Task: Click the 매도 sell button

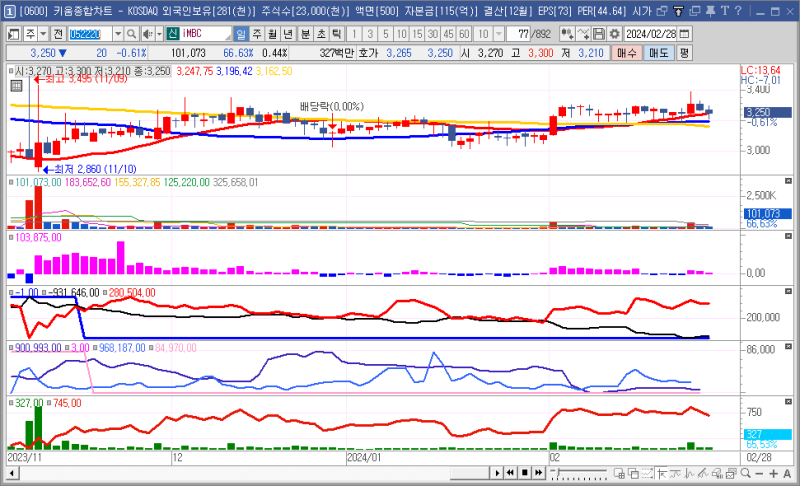Action: click(x=658, y=52)
